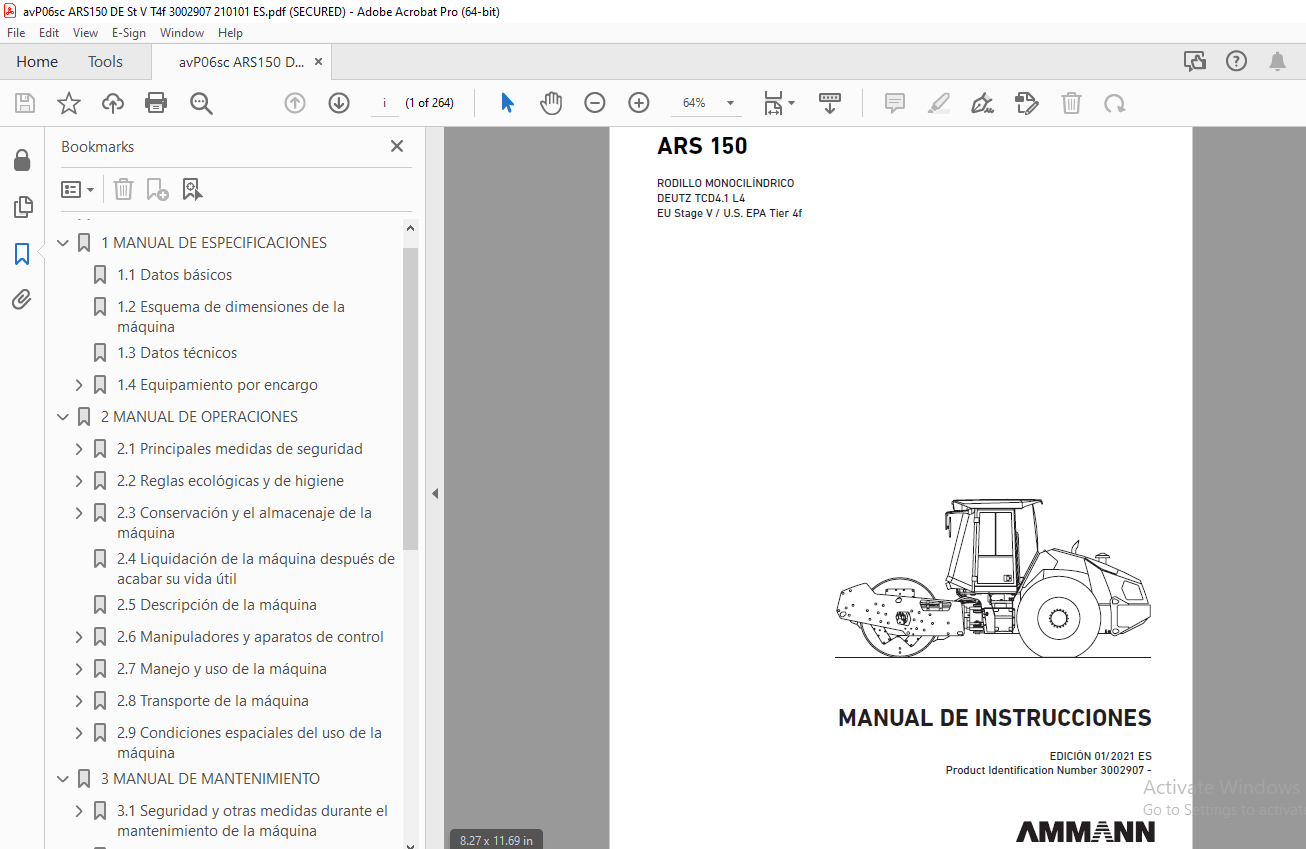Click the Edit PDF stamp icon

(x=1026, y=103)
